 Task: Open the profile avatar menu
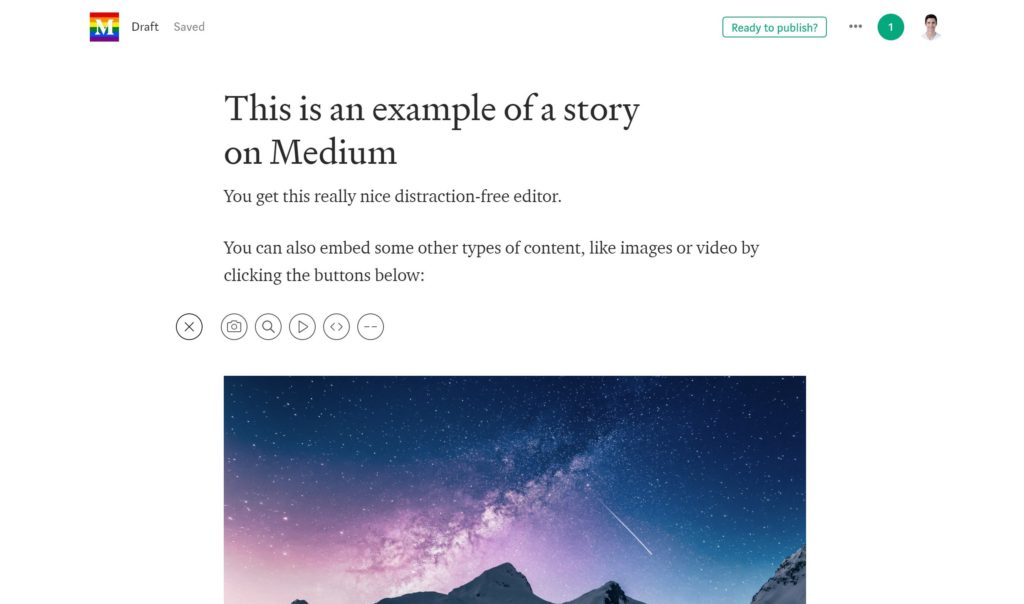point(931,27)
